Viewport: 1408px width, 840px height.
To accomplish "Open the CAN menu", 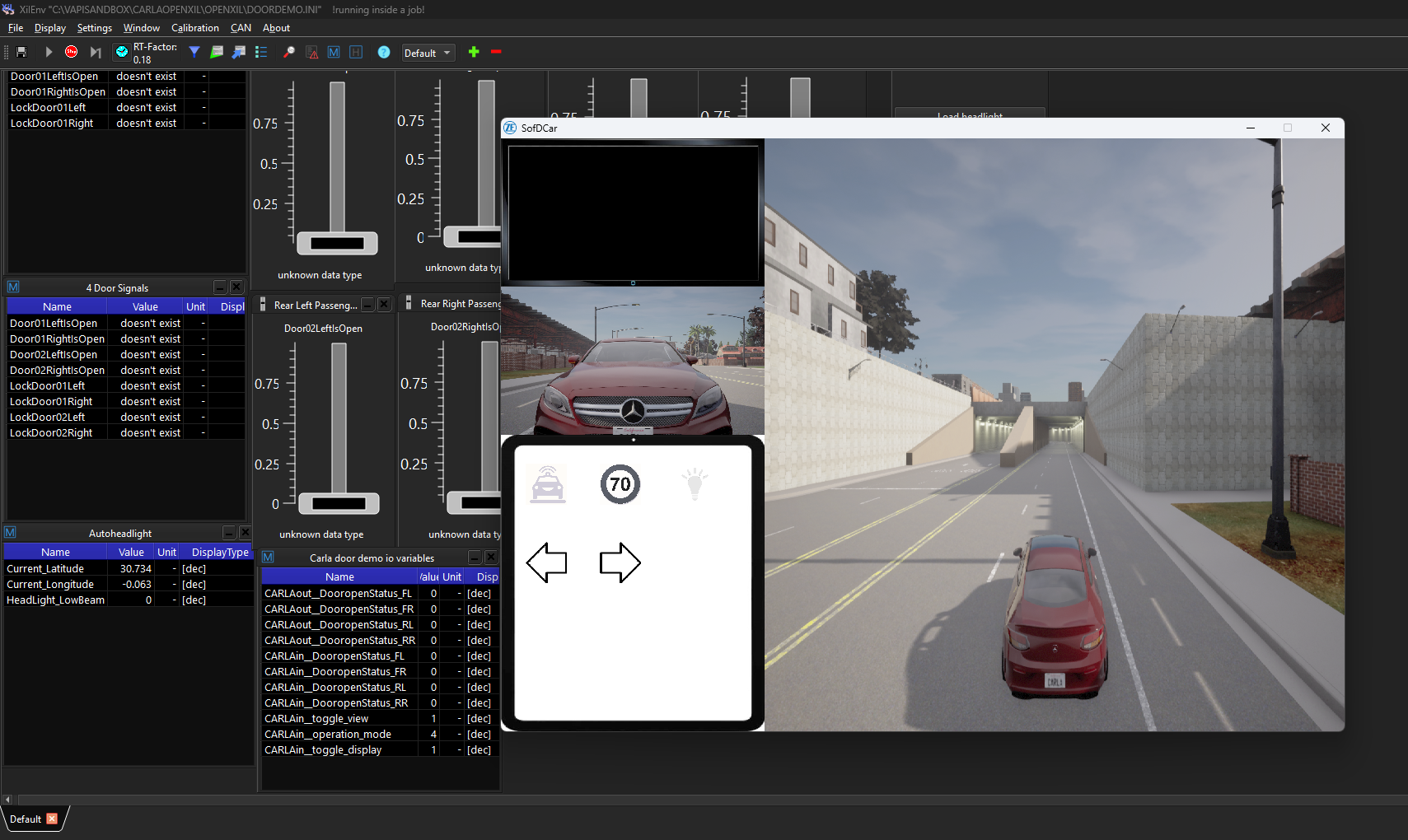I will 241,27.
